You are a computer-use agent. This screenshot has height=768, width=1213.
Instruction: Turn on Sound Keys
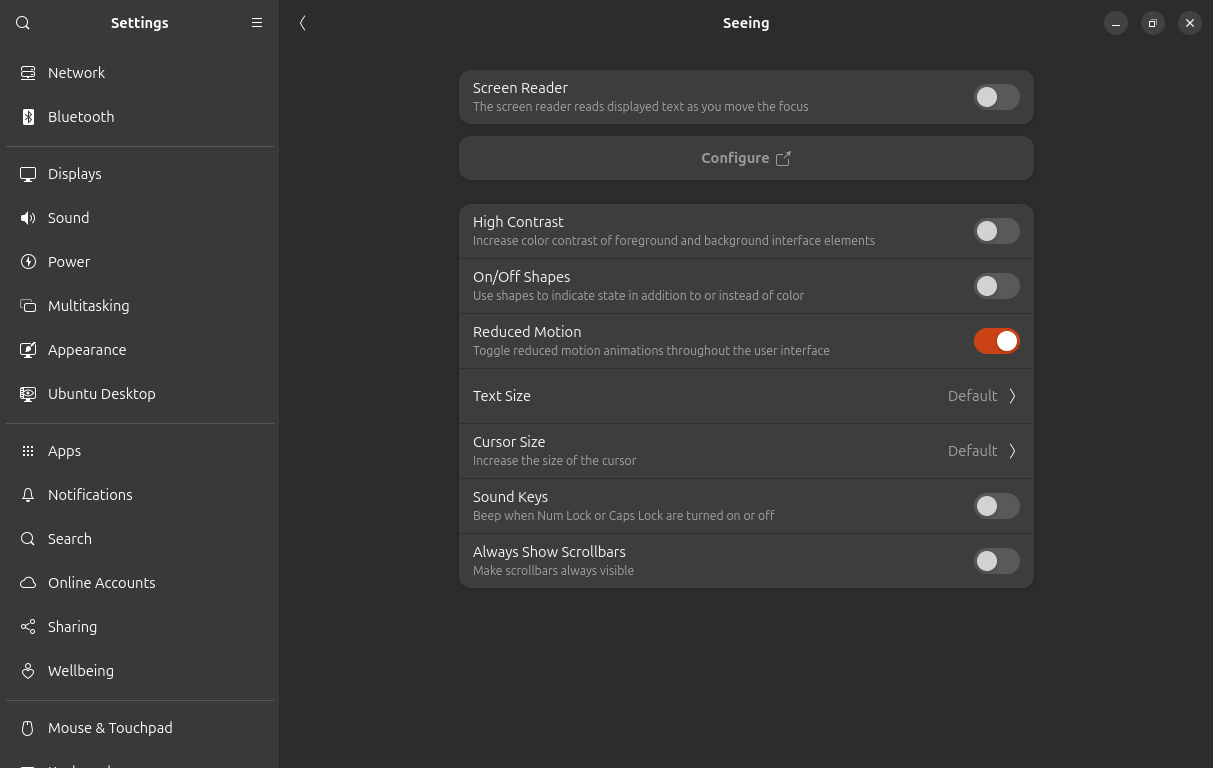[996, 506]
